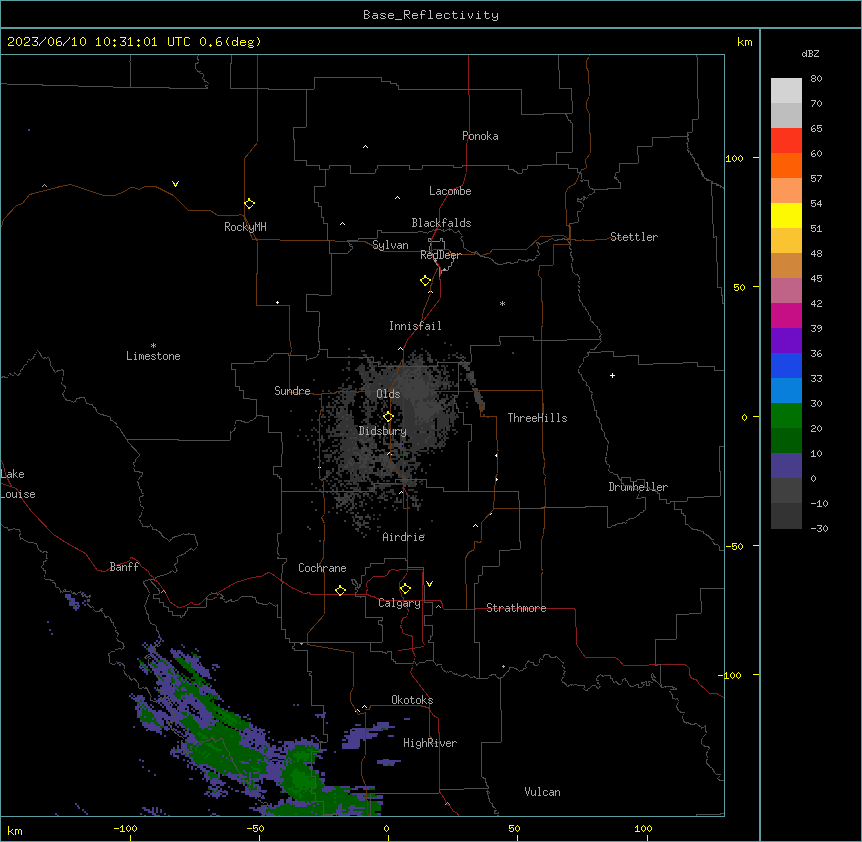The width and height of the screenshot is (862, 842).
Task: Click the dBZ legend heading
Action: coord(810,54)
